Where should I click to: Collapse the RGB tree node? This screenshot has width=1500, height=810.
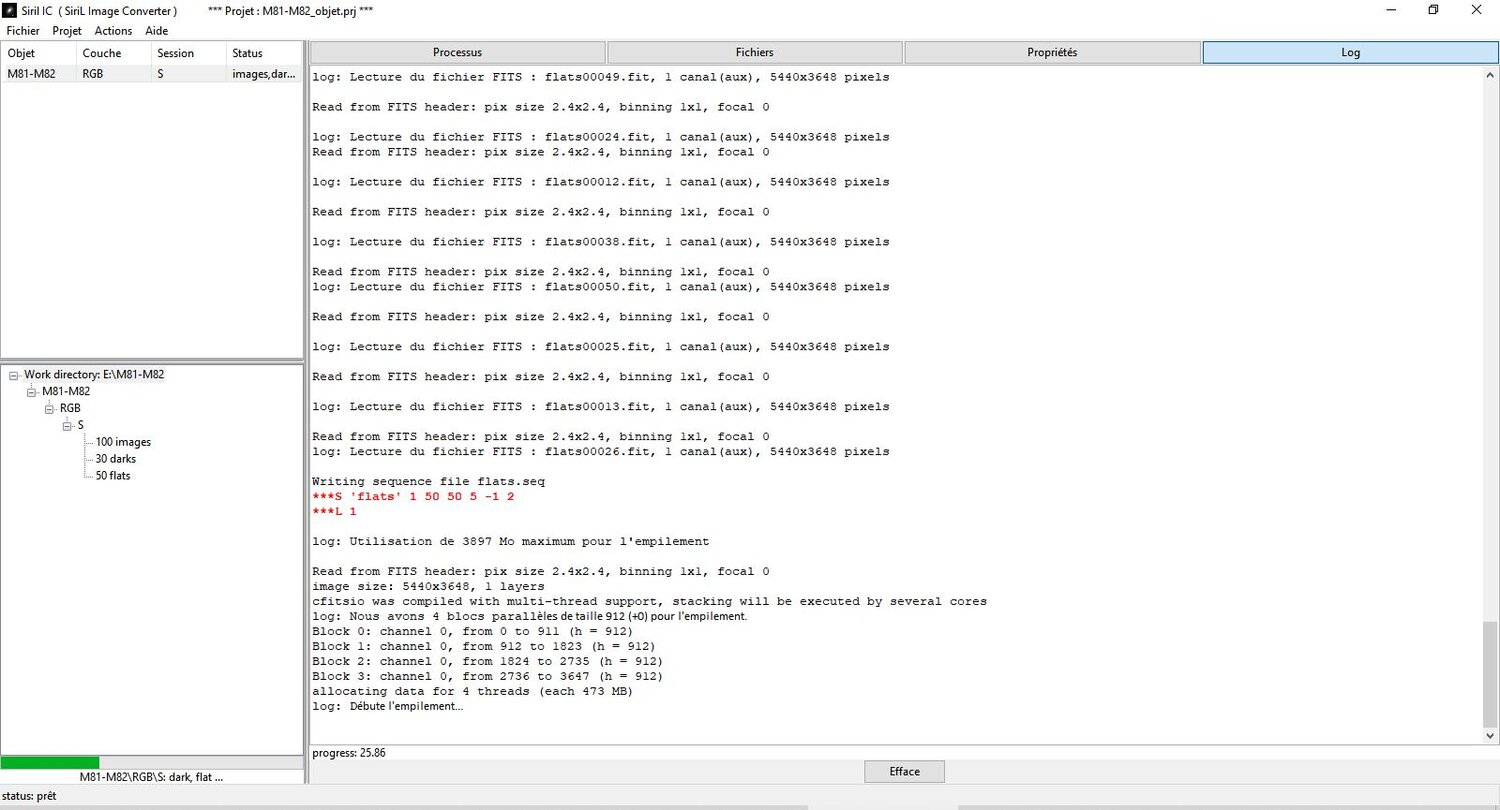pos(50,409)
